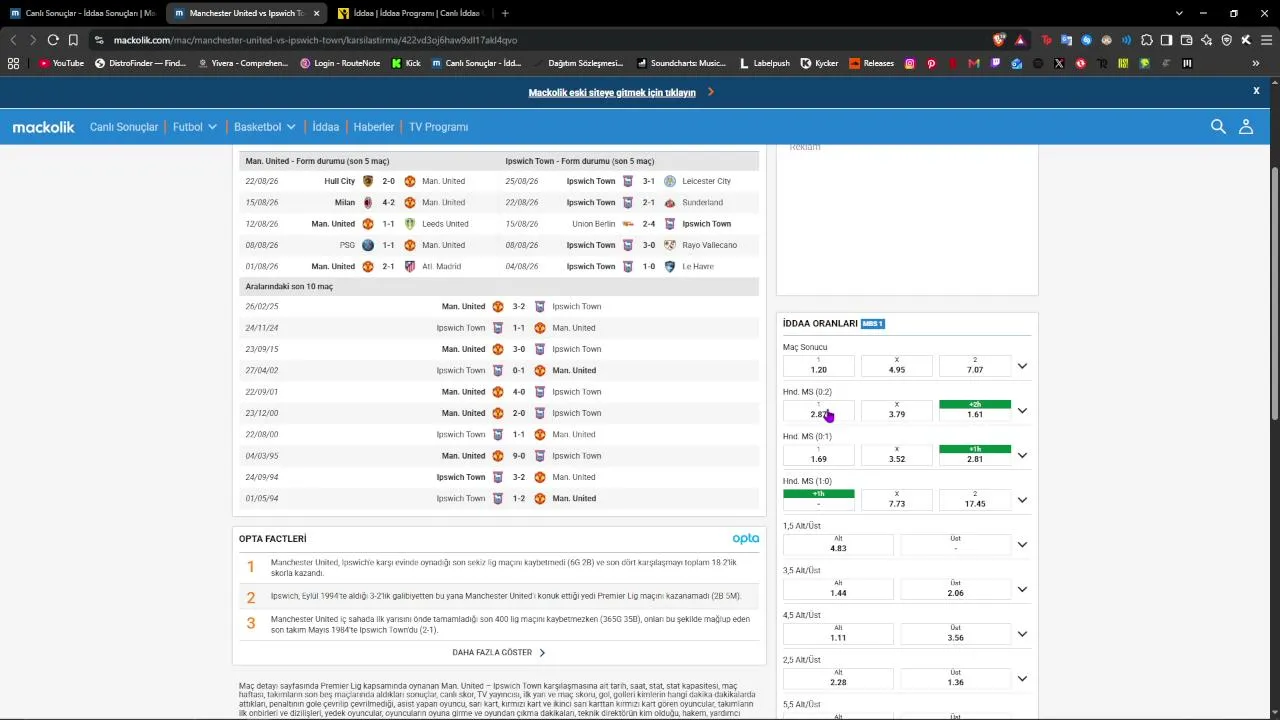Click the old Mackolik site banner link
The image size is (1280, 720).
pyautogui.click(x=612, y=92)
